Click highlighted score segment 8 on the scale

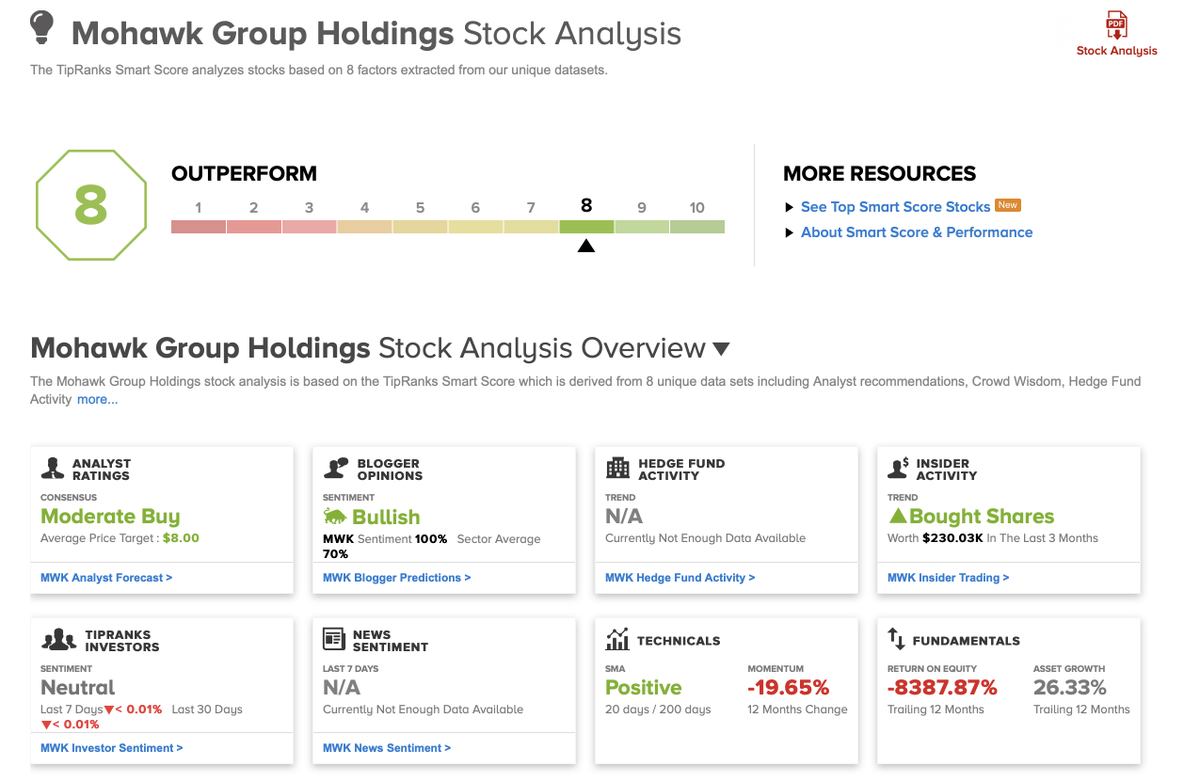tap(586, 227)
